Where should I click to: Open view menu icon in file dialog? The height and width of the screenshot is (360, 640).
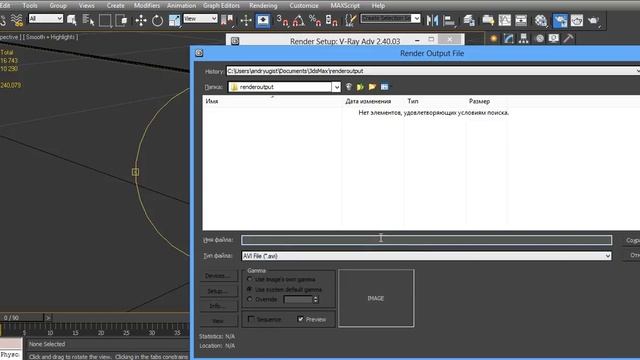[384, 87]
